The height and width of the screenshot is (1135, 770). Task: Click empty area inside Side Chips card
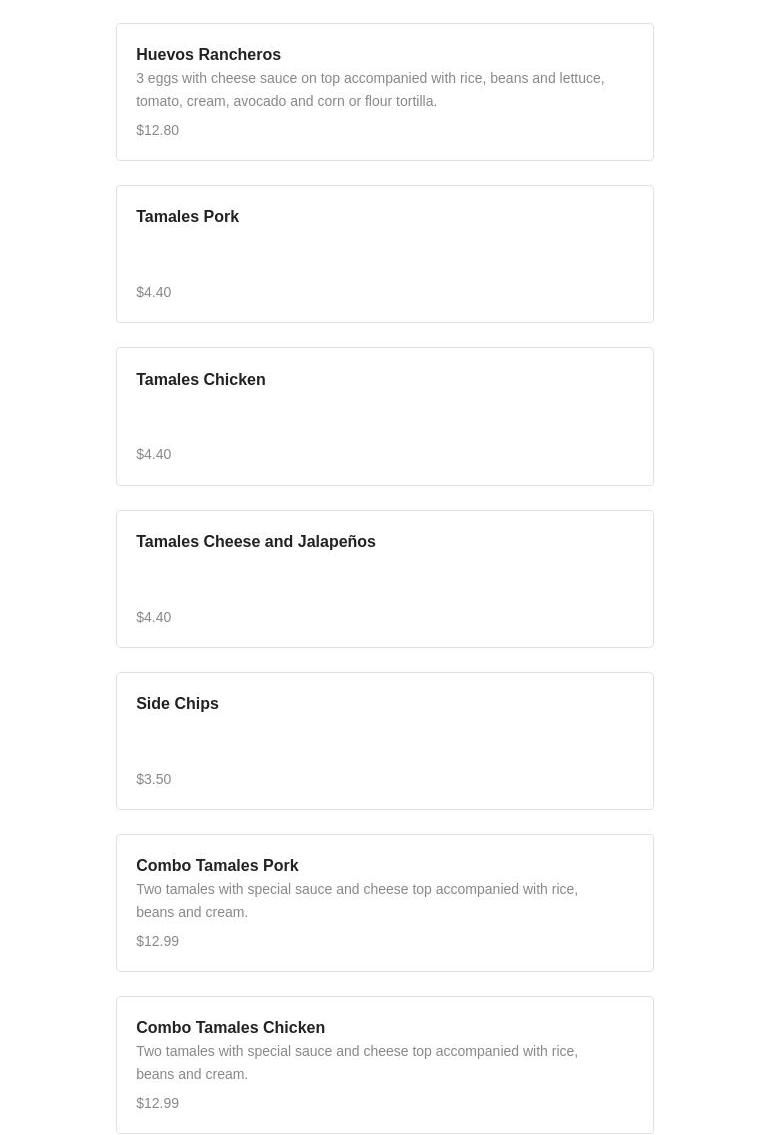(450, 745)
